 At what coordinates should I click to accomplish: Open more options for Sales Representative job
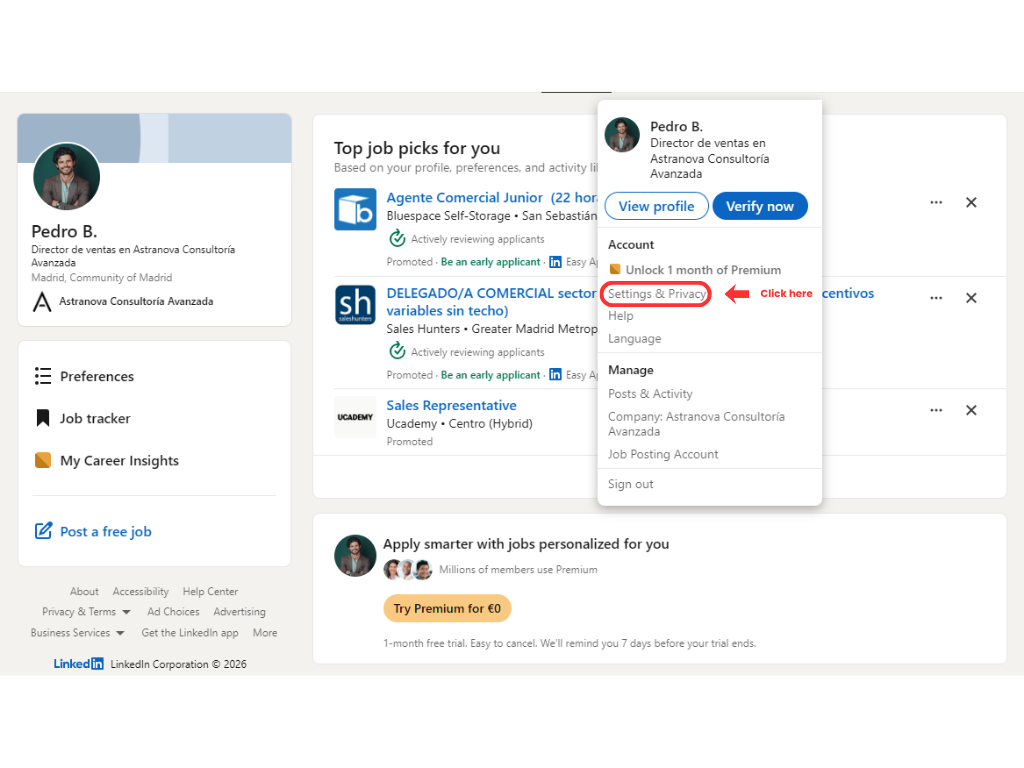point(936,410)
